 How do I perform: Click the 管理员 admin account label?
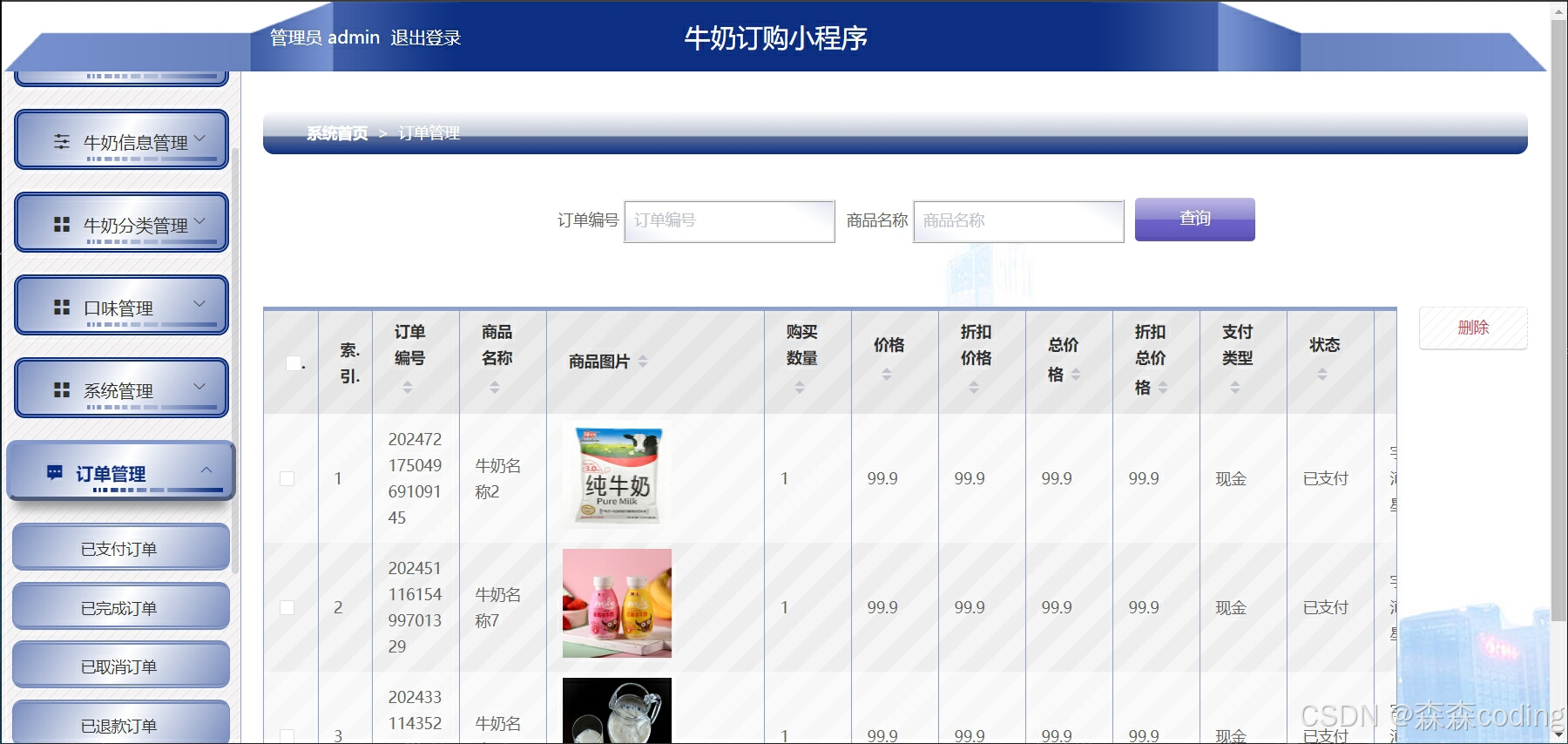(325, 37)
